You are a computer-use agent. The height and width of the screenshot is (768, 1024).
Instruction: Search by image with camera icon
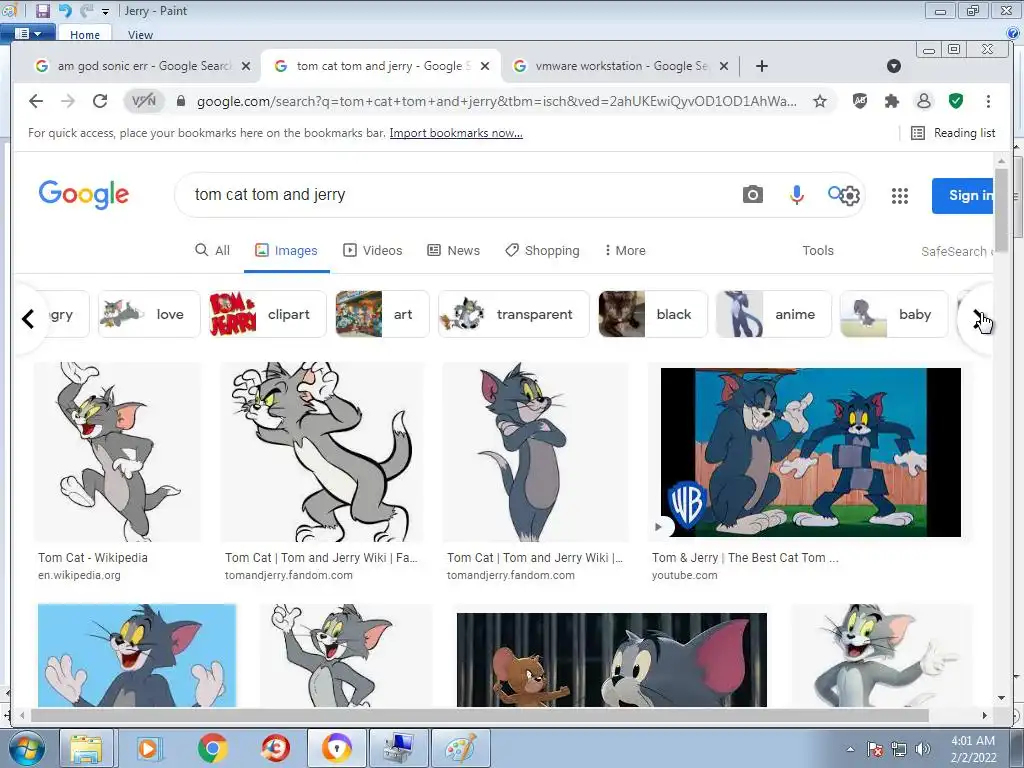click(752, 195)
